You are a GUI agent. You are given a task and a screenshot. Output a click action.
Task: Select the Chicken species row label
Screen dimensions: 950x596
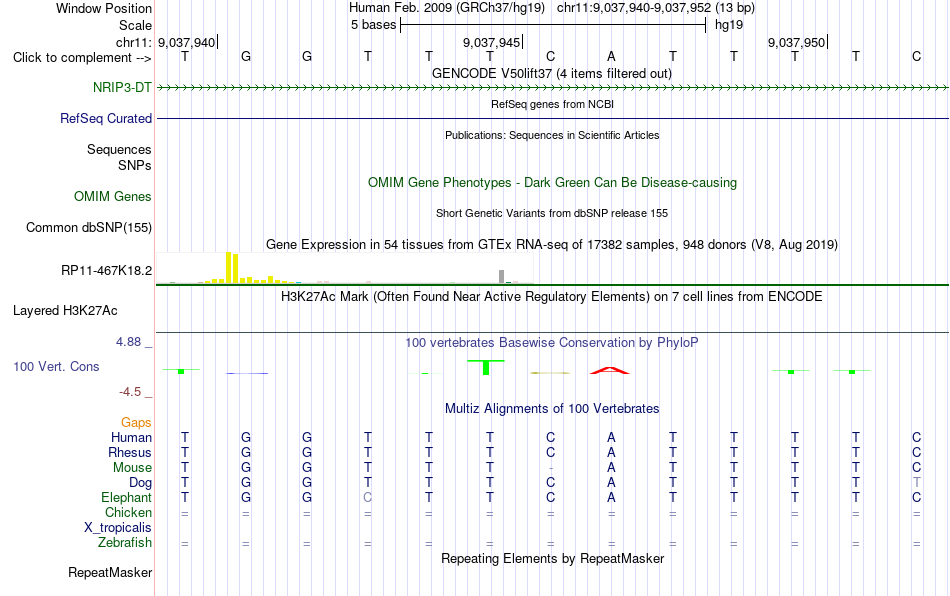(128, 512)
